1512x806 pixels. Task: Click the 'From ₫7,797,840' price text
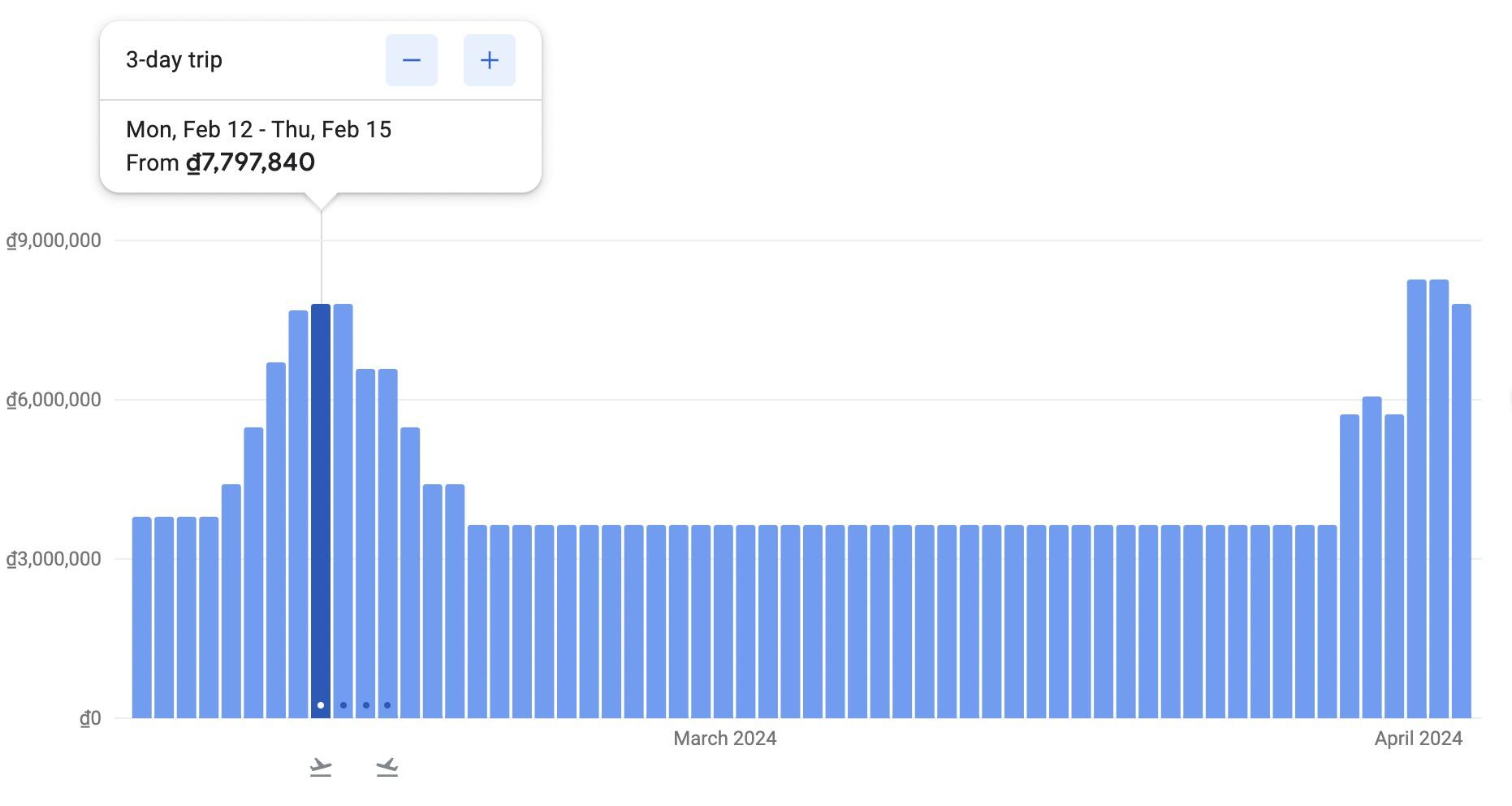[220, 162]
